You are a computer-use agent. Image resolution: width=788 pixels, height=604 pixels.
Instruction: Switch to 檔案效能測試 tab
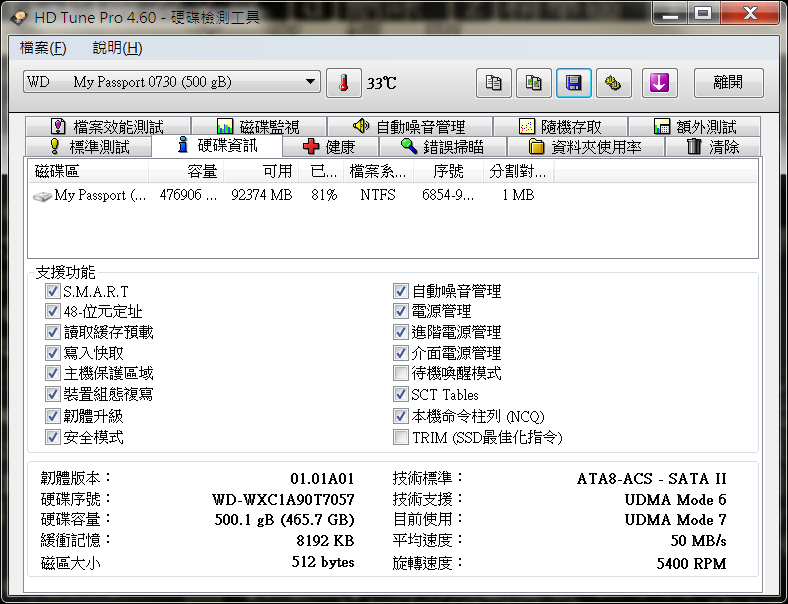click(108, 127)
